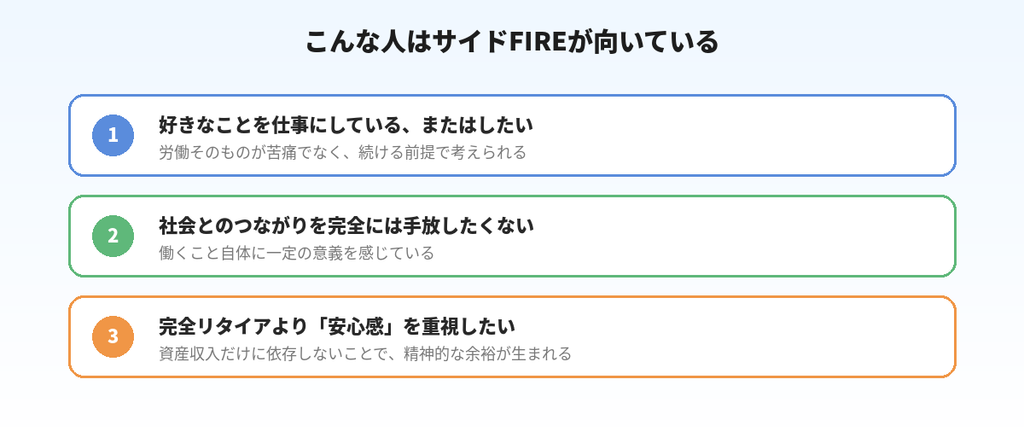Image resolution: width=1024 pixels, height=427 pixels.
Task: Click title 社会とのつながりを完全には手放したくない
Action: pyautogui.click(x=346, y=225)
